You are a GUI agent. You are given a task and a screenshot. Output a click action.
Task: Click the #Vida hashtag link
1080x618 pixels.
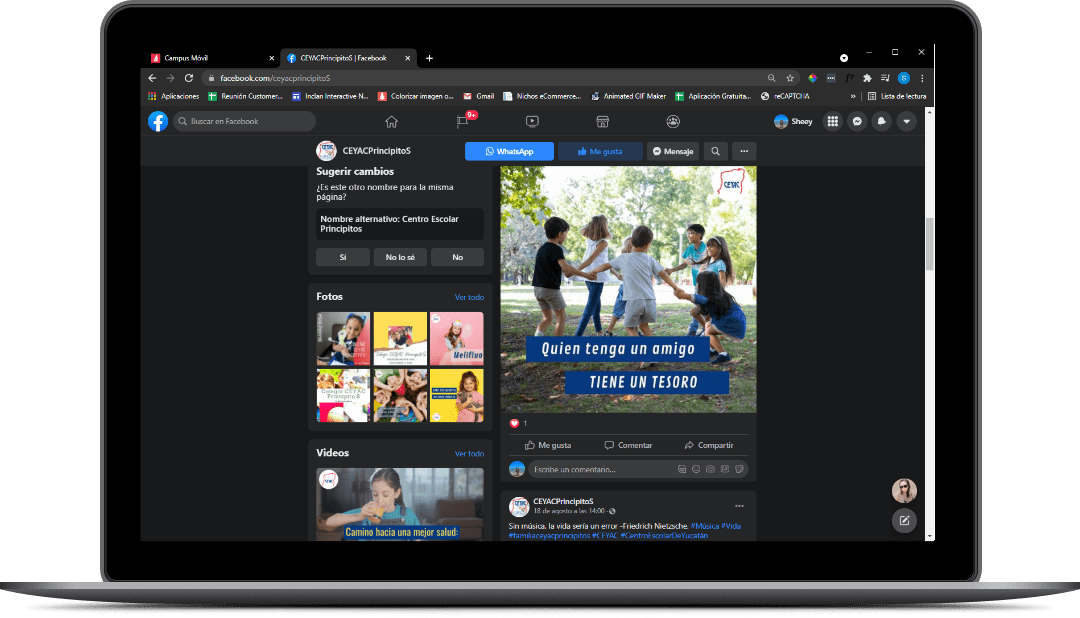tap(731, 526)
